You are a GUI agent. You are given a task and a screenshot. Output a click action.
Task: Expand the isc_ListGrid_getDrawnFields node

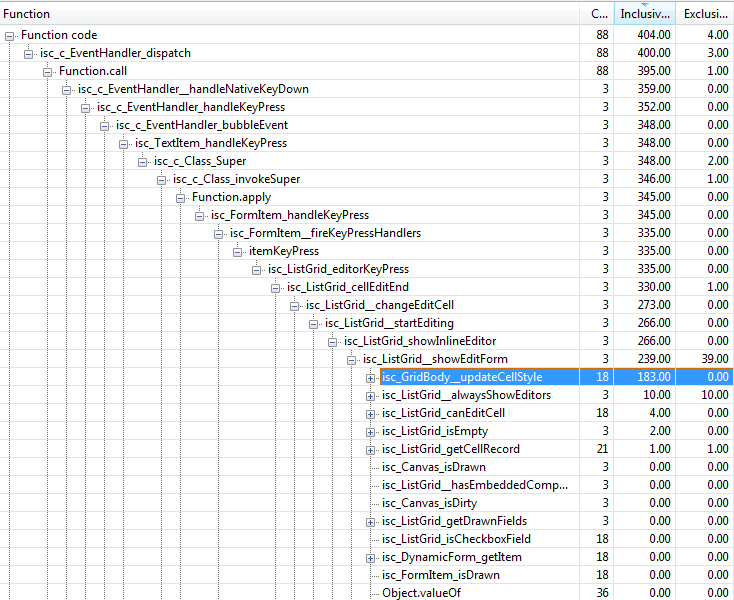371,521
